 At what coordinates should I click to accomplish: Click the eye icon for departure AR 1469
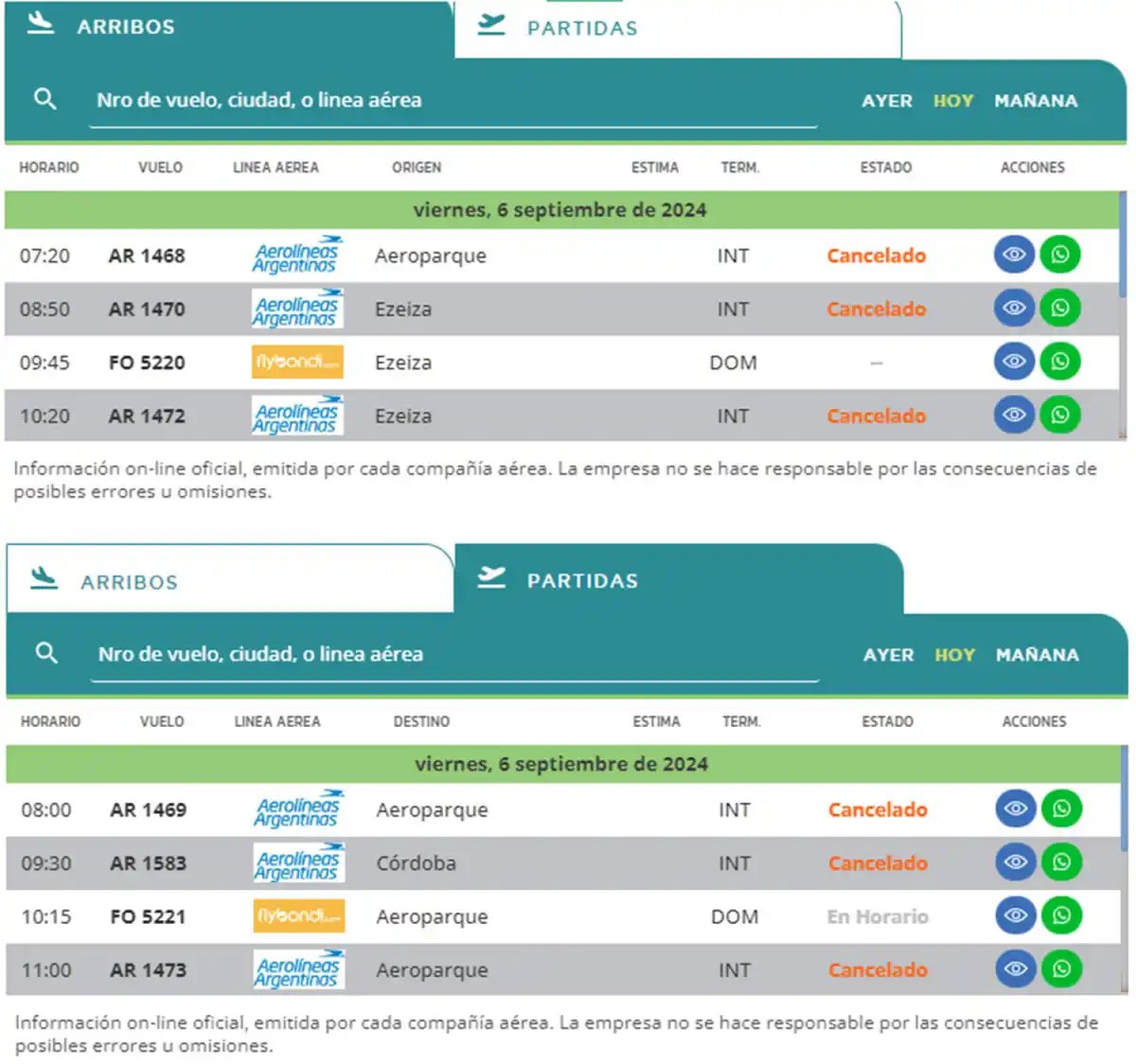(x=1015, y=809)
